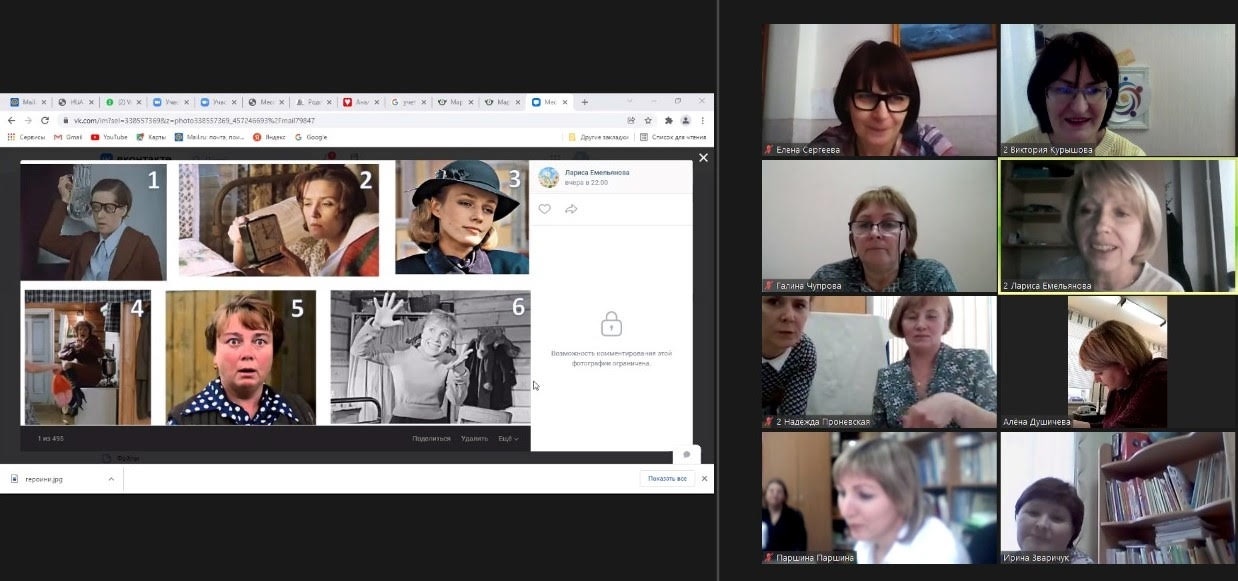
Task: Open the Chrome three-dot menu
Action: click(703, 120)
